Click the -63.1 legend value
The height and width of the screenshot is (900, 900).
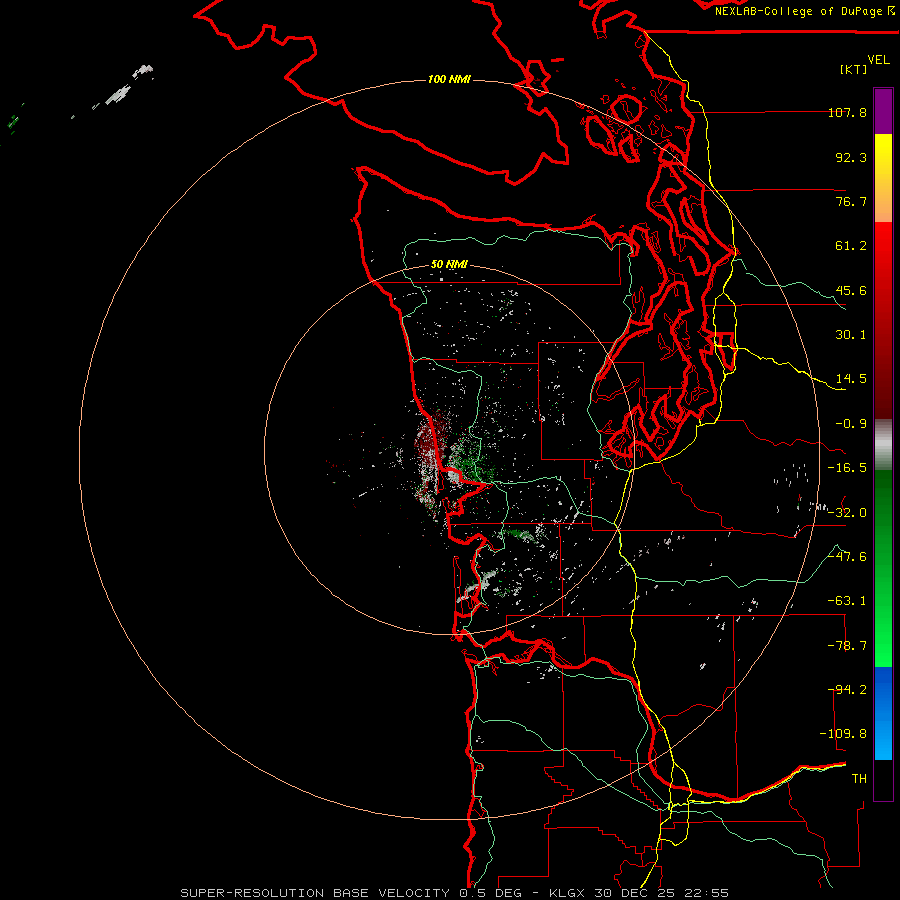(x=847, y=601)
